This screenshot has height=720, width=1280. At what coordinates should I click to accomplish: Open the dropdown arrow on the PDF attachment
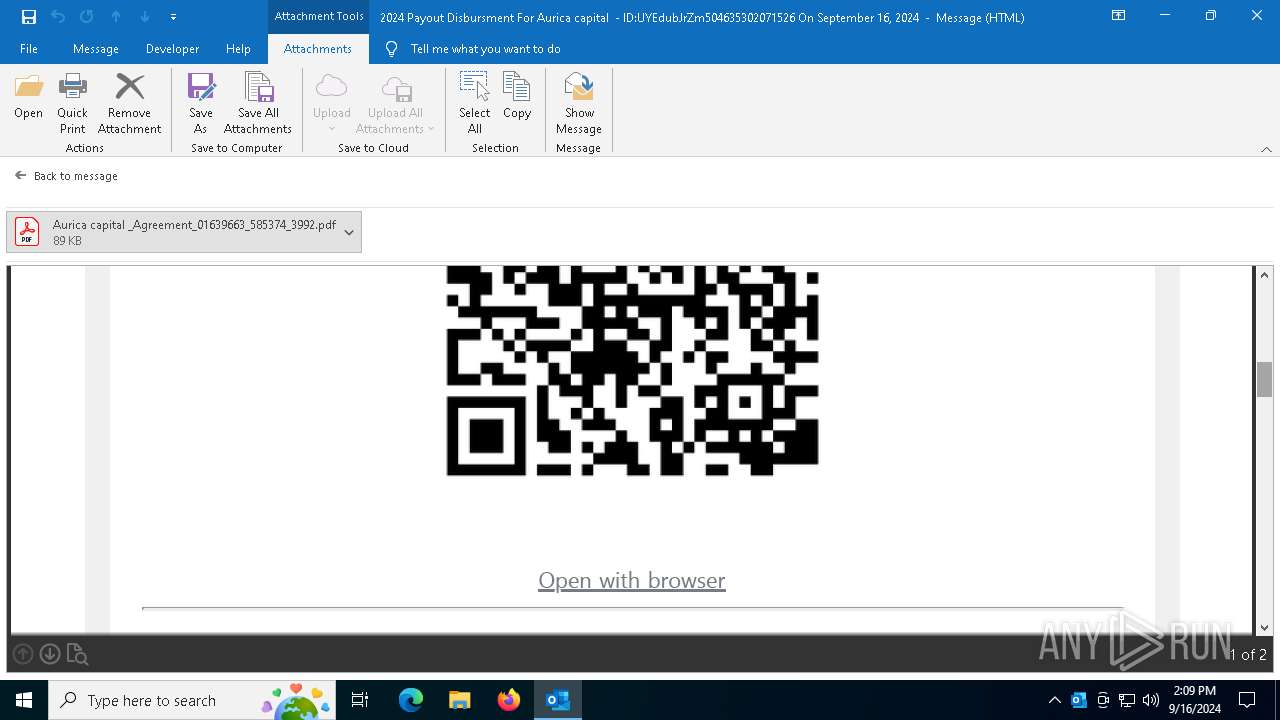pyautogui.click(x=349, y=232)
